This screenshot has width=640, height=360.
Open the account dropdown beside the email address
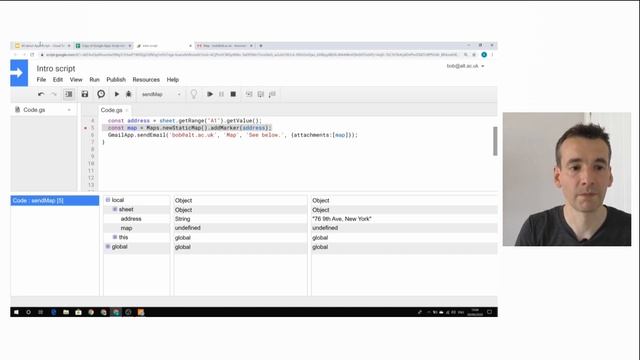483,66
